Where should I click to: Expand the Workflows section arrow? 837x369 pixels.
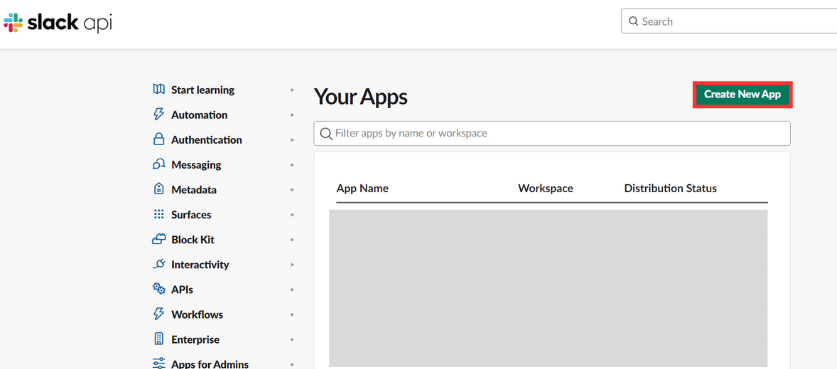tap(292, 315)
